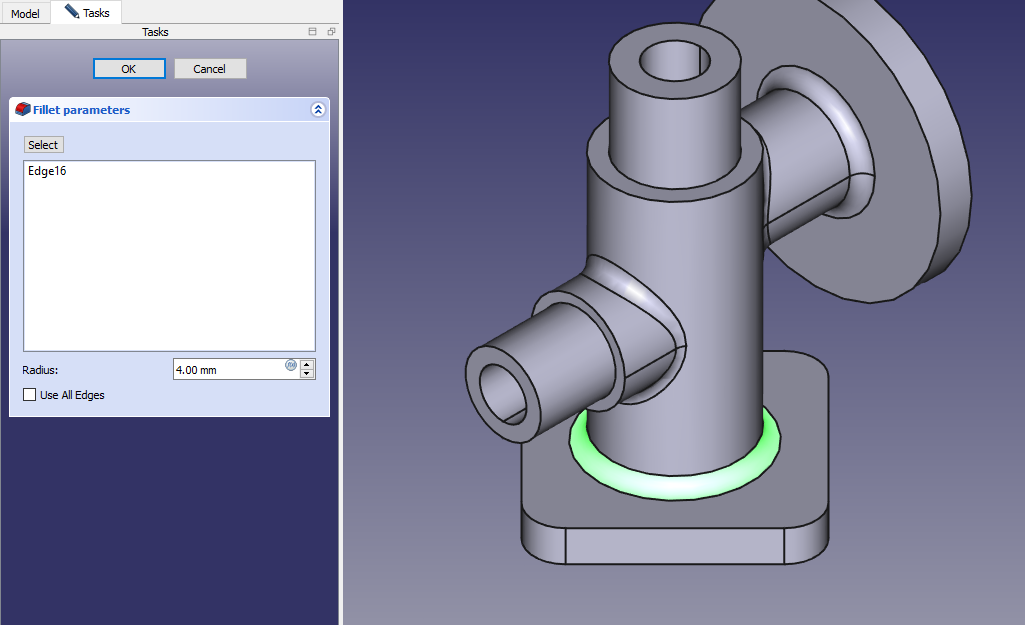Increase radius with the up arrow

pyautogui.click(x=307, y=364)
